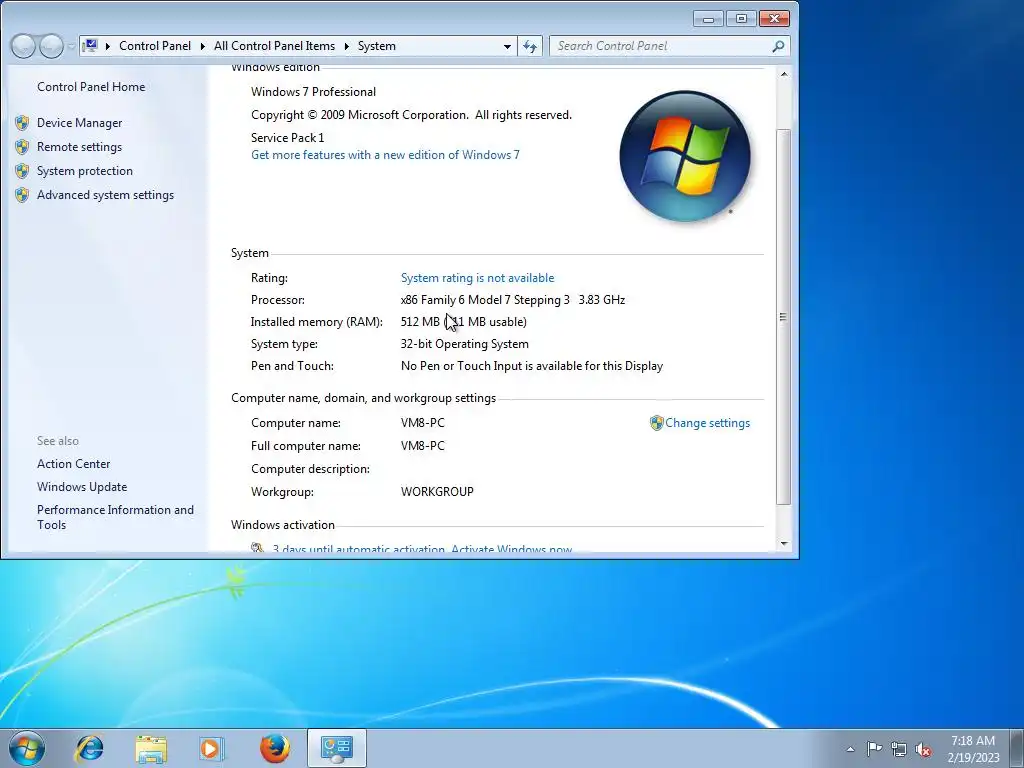Click in the Search Control Panel field
The width and height of the screenshot is (1024, 768).
tap(660, 46)
